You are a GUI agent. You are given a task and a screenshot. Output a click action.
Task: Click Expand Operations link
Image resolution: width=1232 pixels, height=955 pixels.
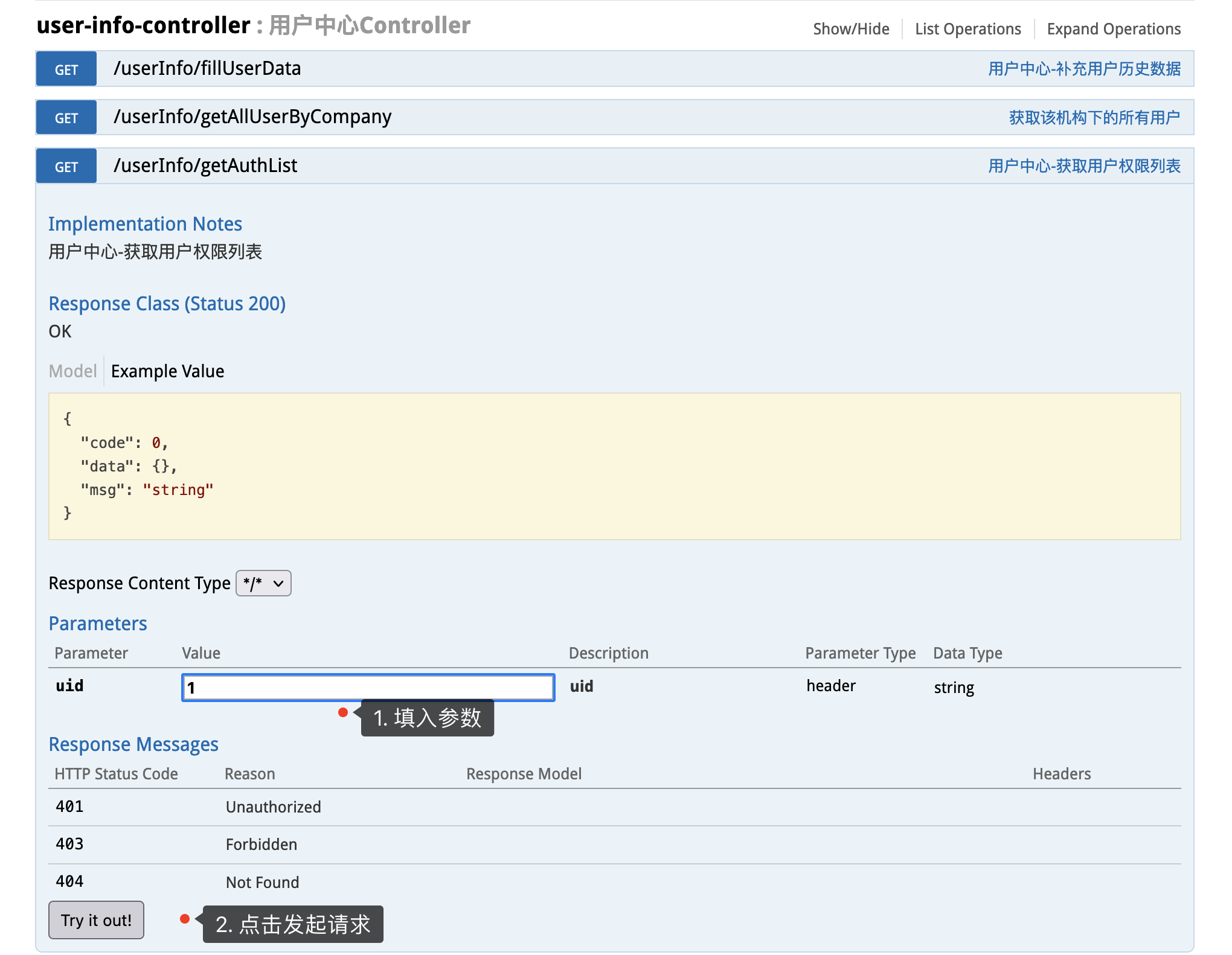1113,29
